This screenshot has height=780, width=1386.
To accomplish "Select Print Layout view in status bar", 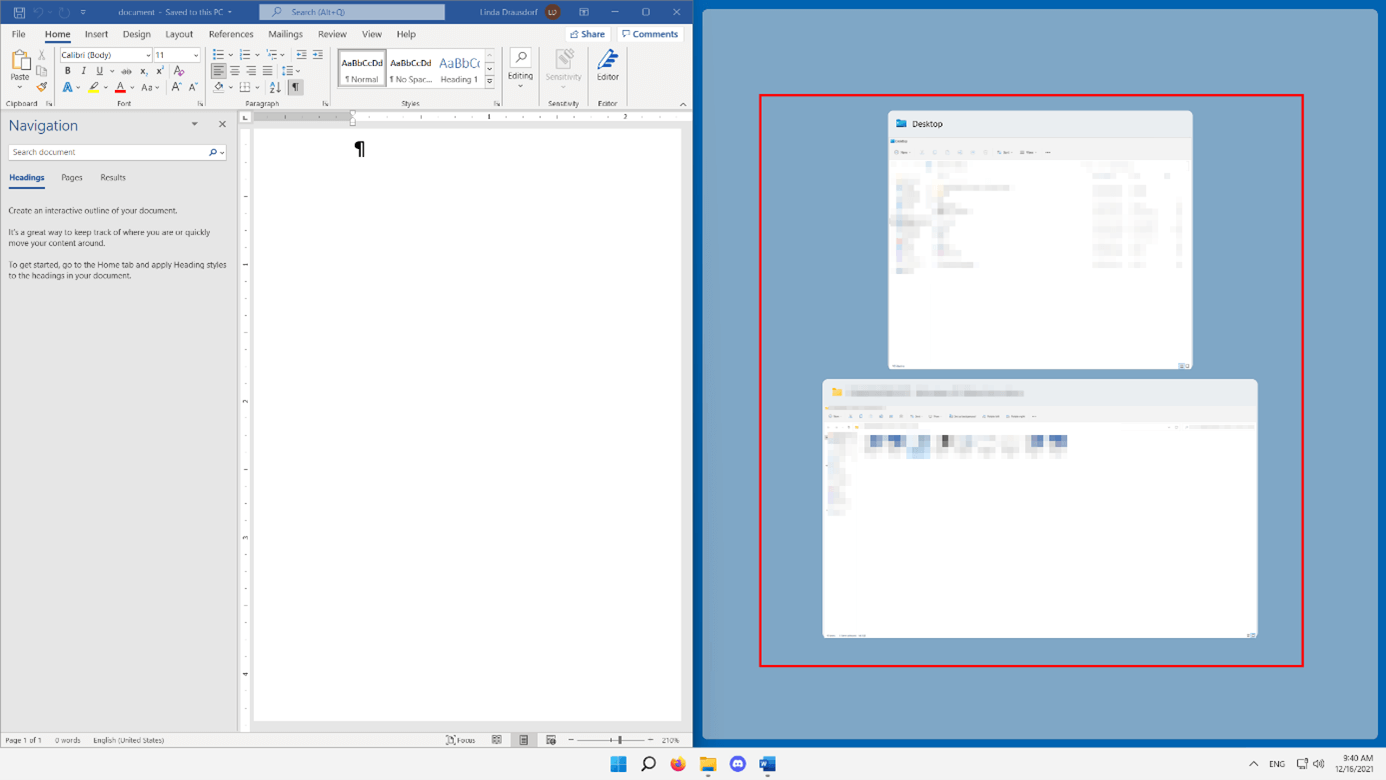I will (524, 740).
